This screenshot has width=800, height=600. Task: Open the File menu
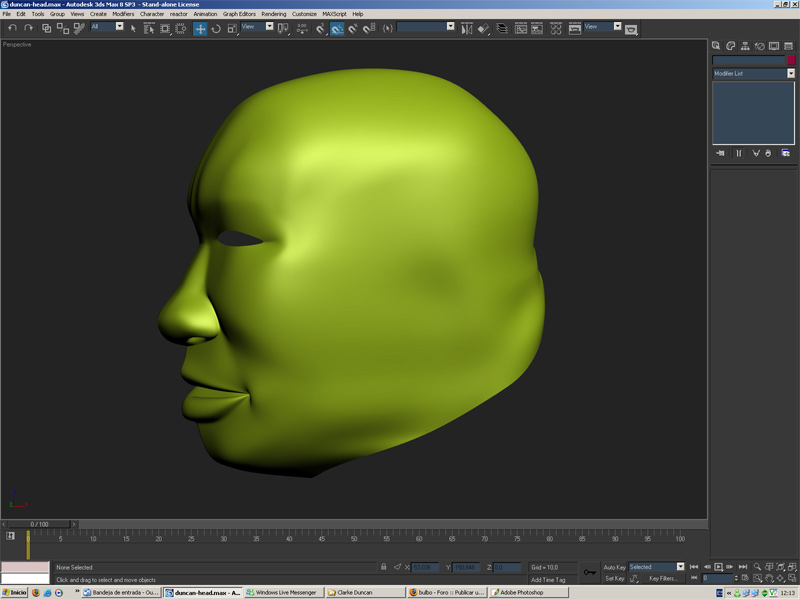click(7, 14)
